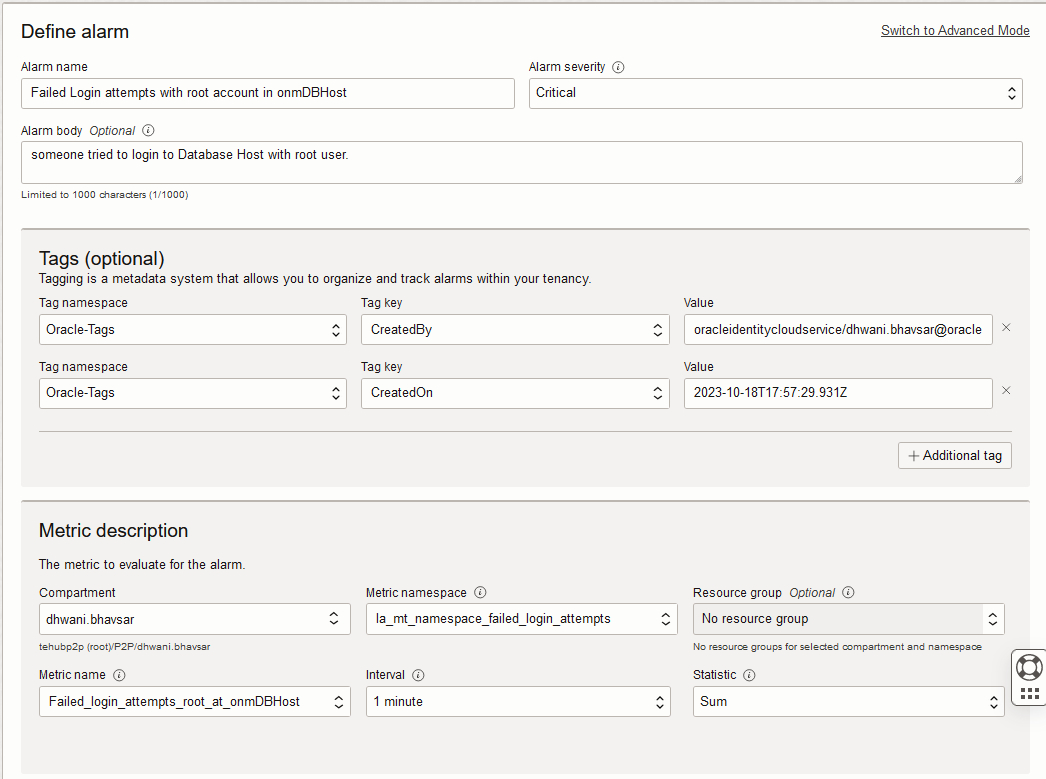The width and height of the screenshot is (1046, 779).
Task: Open the Statistic dropdown showing Sum
Action: pyautogui.click(x=848, y=702)
